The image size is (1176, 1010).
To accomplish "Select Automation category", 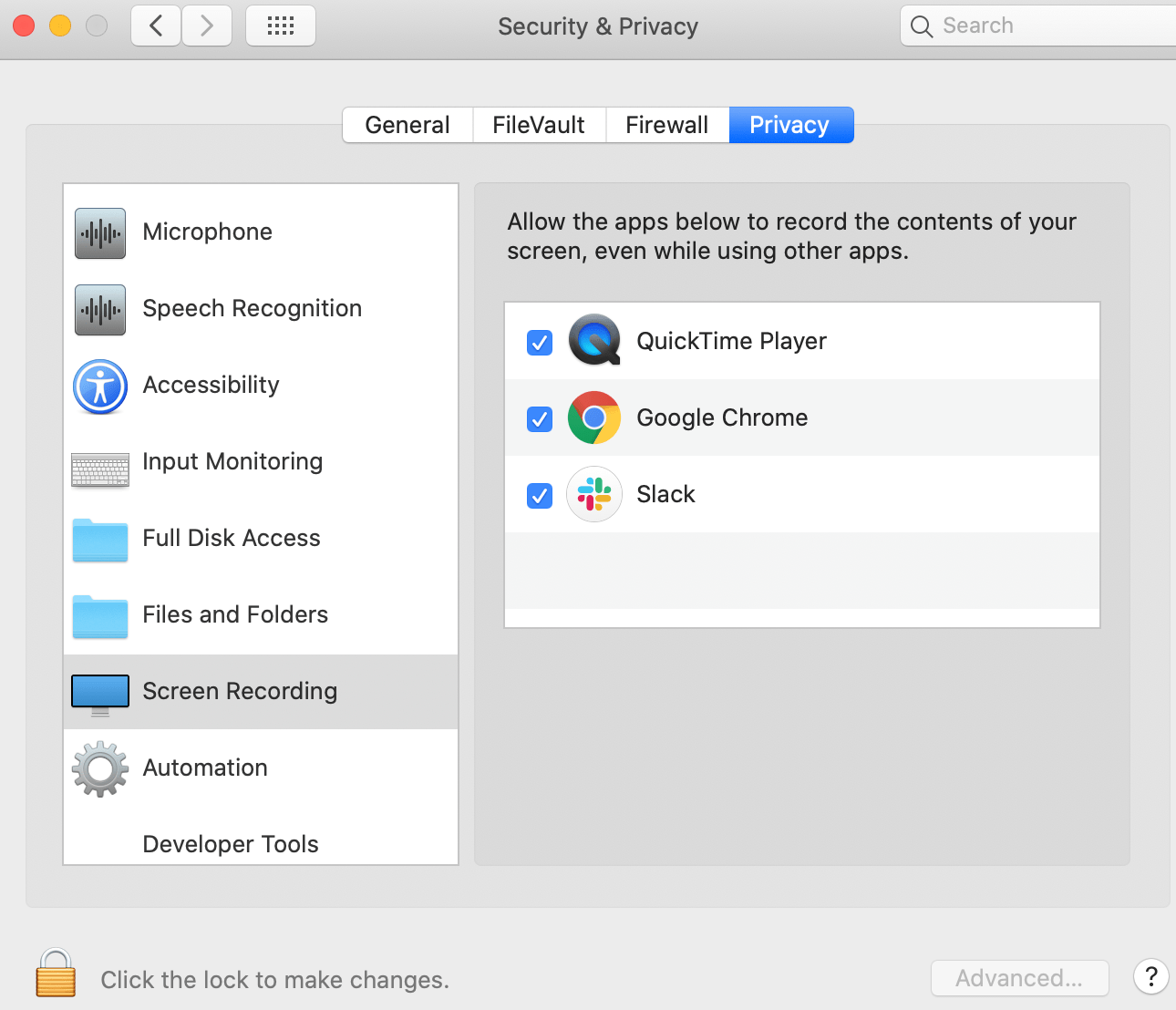I will (x=261, y=768).
